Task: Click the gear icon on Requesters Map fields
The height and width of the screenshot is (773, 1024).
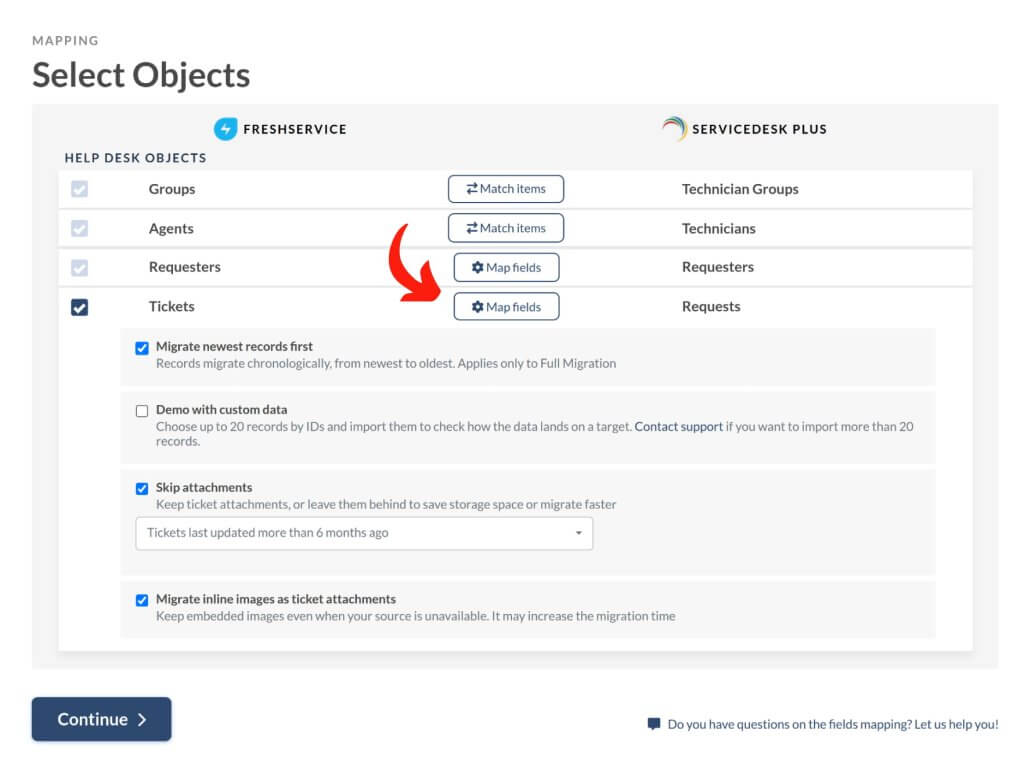Action: (476, 267)
